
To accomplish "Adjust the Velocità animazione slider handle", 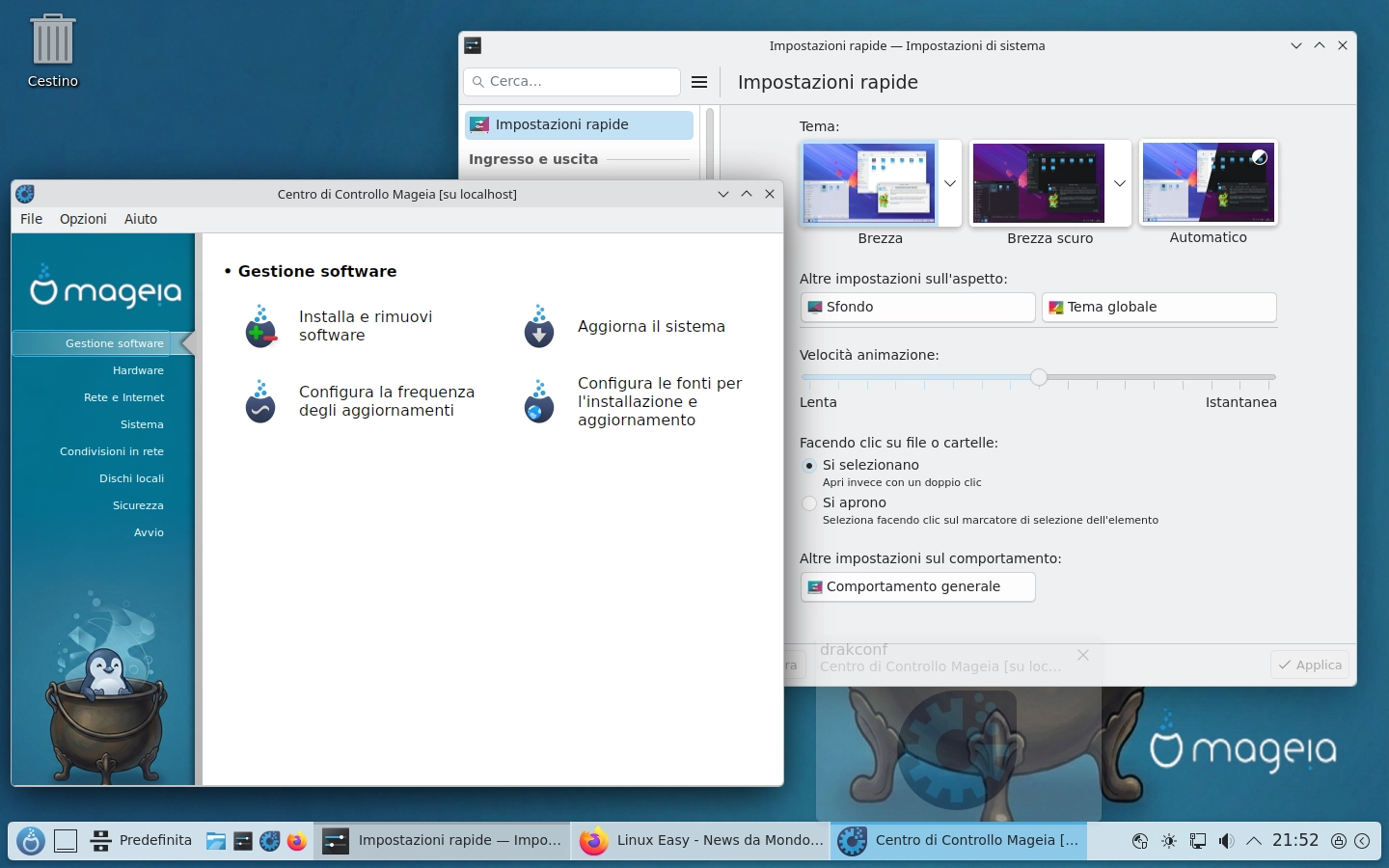I will (x=1039, y=377).
